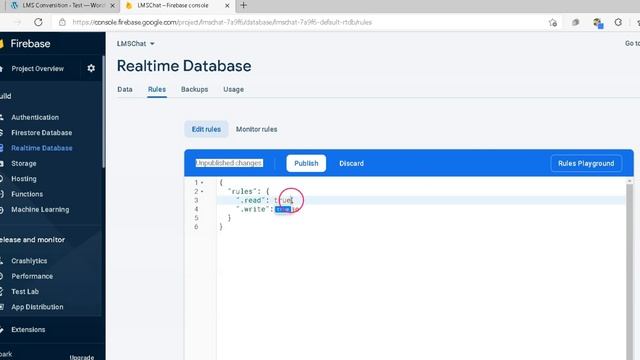Expand the LMSChat project dropdown
This screenshot has height=360, width=640.
coord(136,44)
